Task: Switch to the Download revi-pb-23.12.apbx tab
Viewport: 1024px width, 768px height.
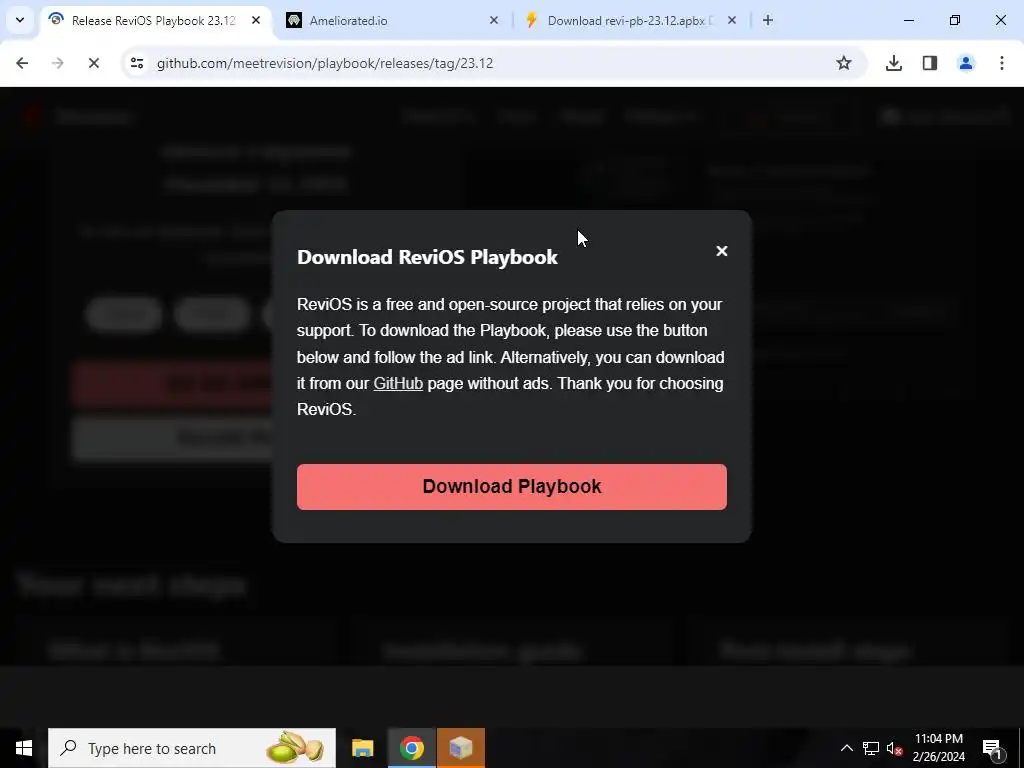Action: [630, 21]
